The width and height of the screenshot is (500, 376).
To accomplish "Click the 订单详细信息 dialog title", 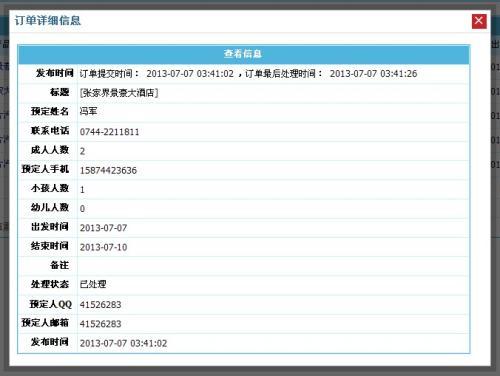I will (x=48, y=21).
